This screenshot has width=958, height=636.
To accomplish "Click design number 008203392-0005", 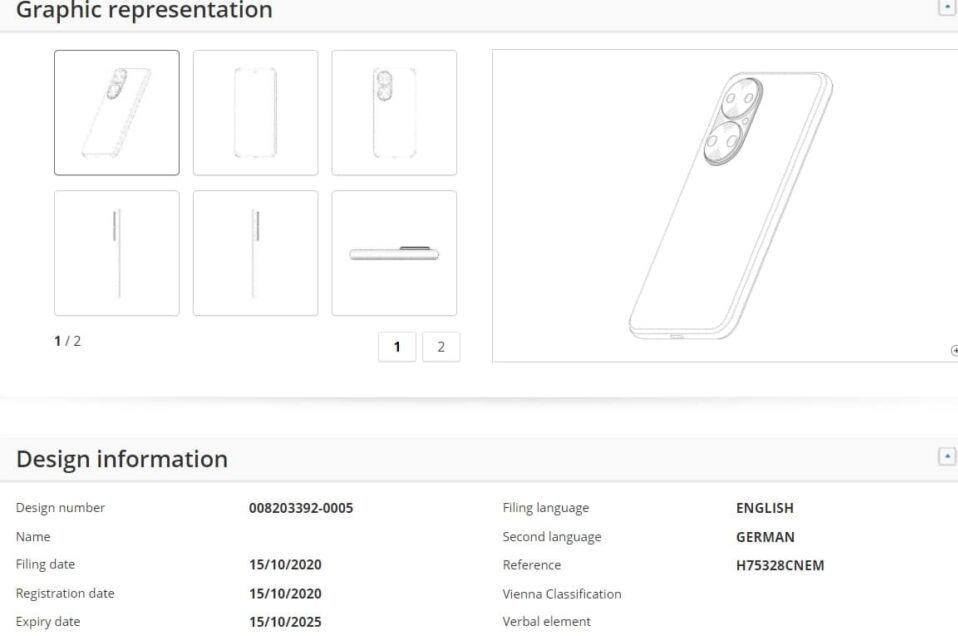I will point(301,508).
